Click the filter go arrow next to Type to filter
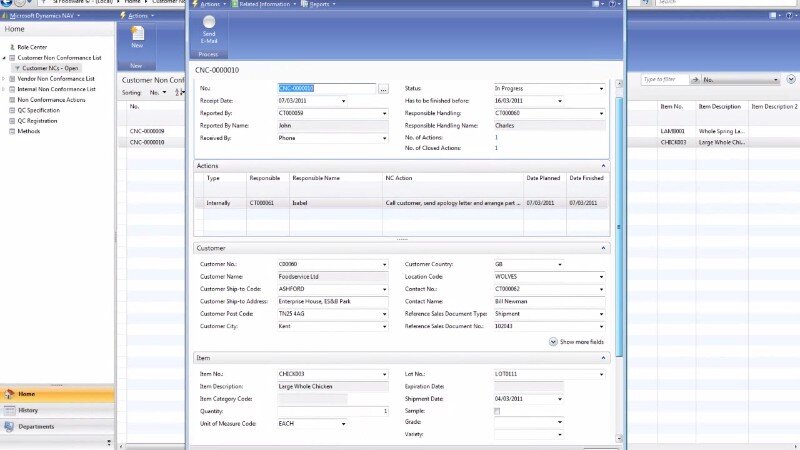 696,79
